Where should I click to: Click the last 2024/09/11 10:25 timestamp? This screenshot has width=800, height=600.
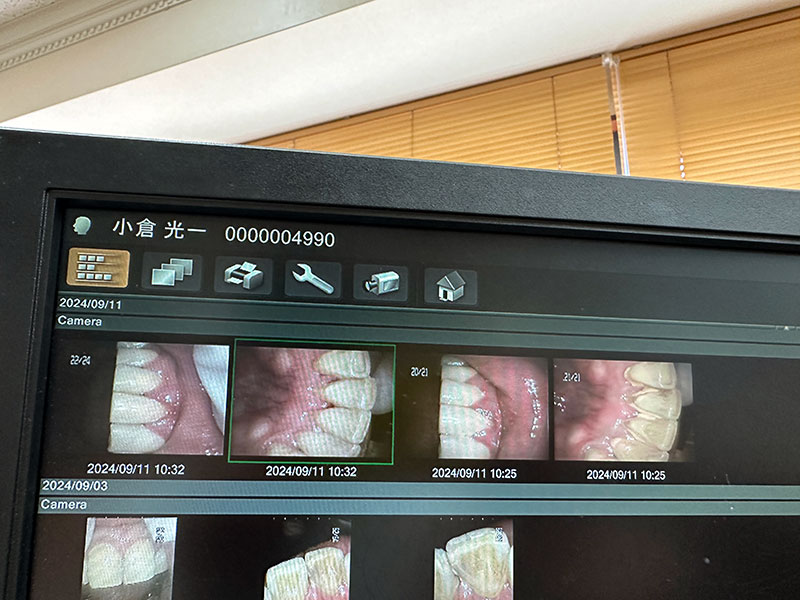click(626, 475)
